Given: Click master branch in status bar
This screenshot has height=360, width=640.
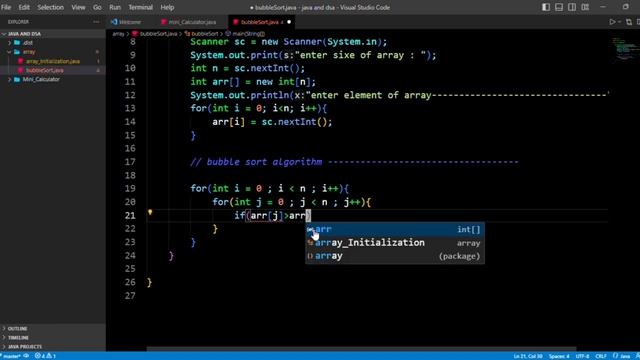Looking at the screenshot, I should (11, 356).
